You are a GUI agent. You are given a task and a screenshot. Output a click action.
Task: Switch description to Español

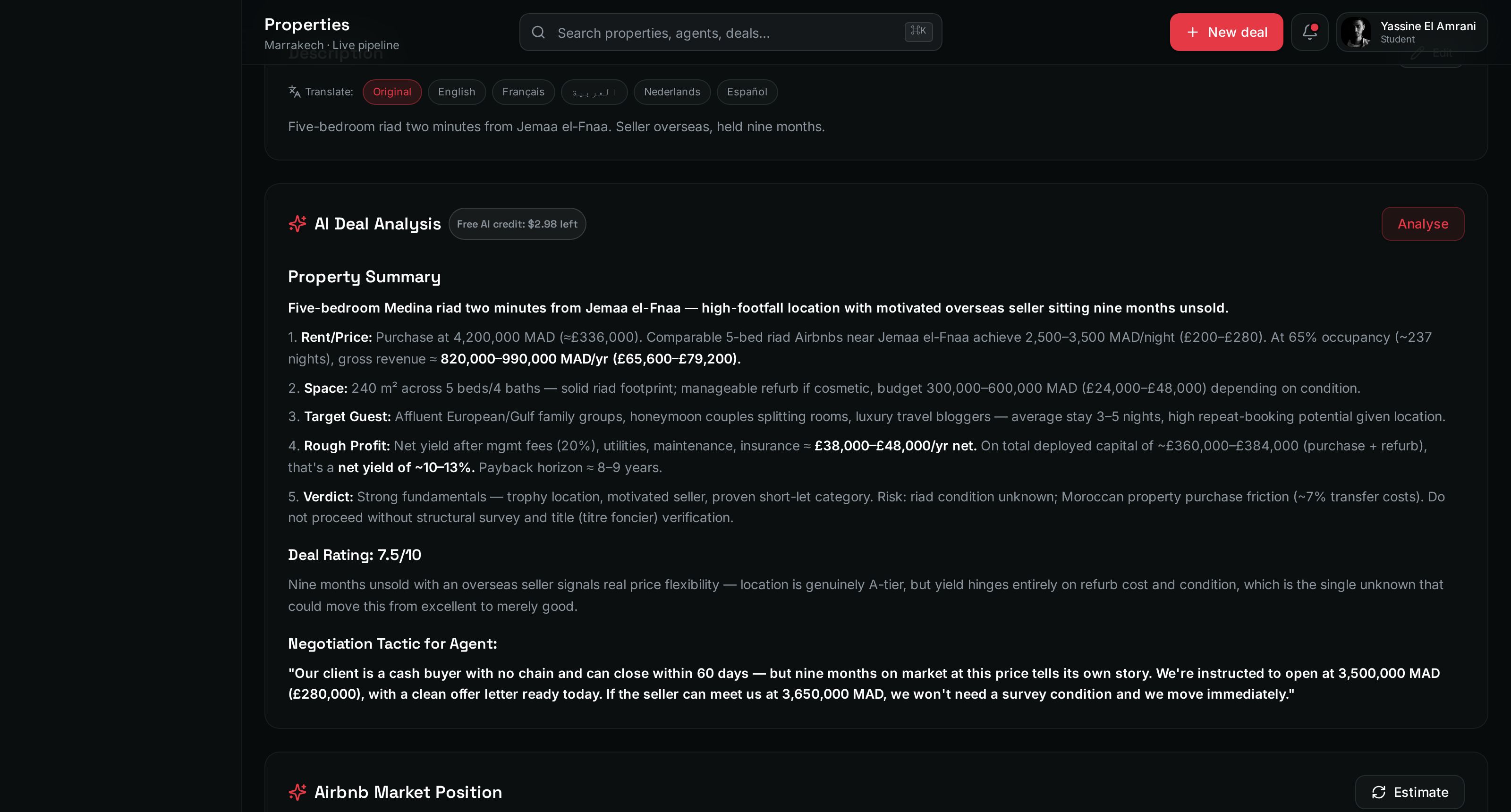[747, 92]
